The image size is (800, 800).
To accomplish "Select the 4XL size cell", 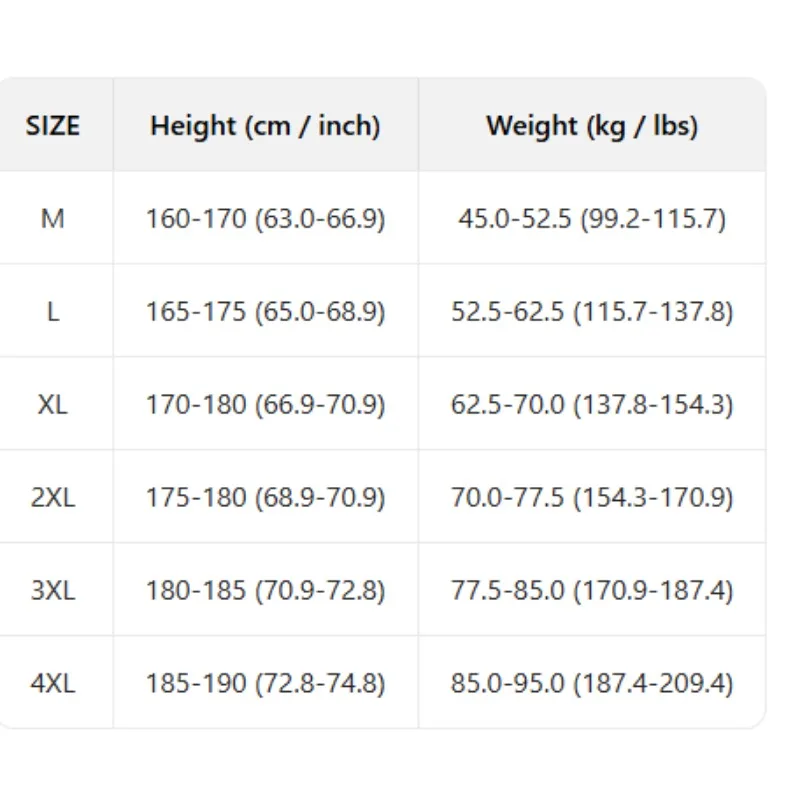I will click(53, 683).
